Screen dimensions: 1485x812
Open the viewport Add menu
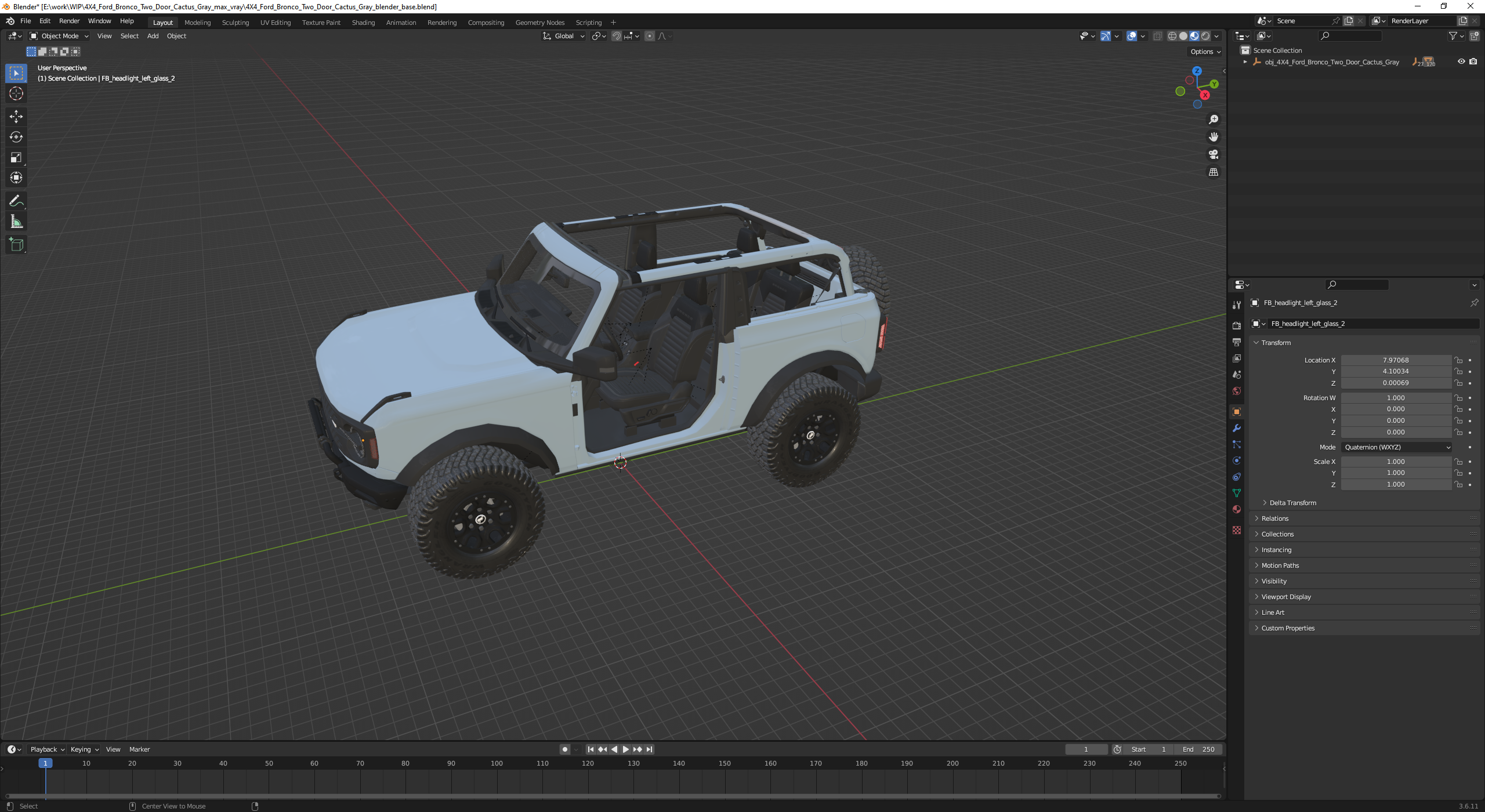coord(153,36)
